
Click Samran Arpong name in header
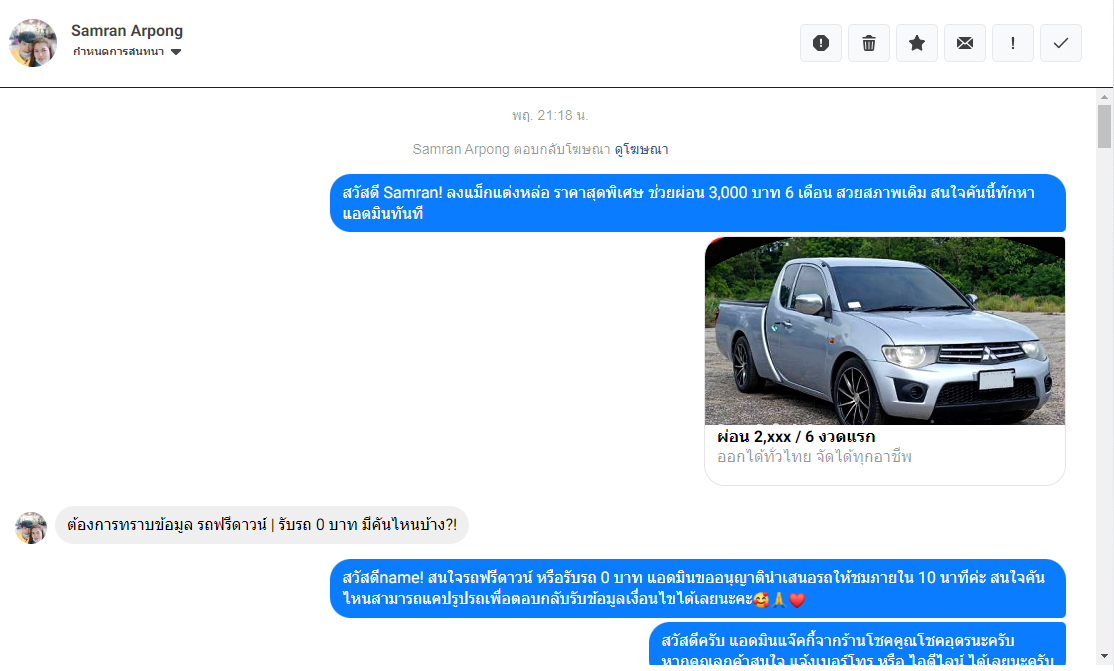(127, 31)
